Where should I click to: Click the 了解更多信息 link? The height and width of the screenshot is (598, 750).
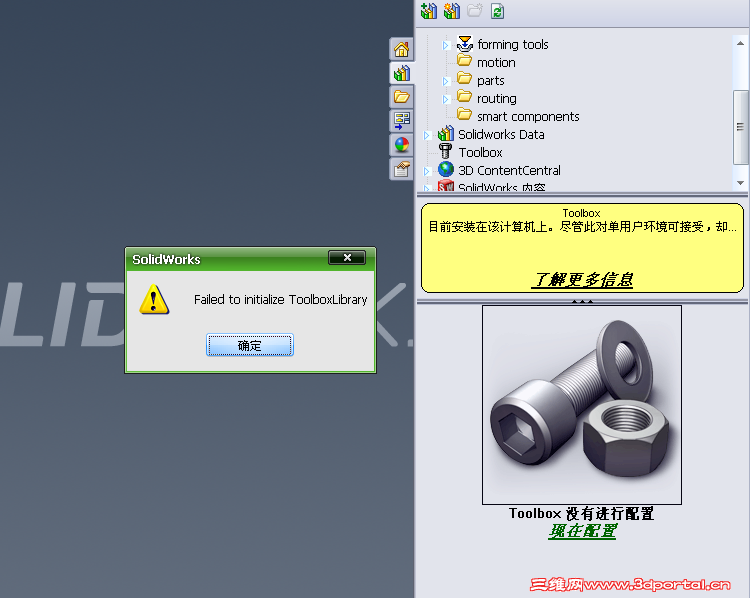(x=582, y=279)
